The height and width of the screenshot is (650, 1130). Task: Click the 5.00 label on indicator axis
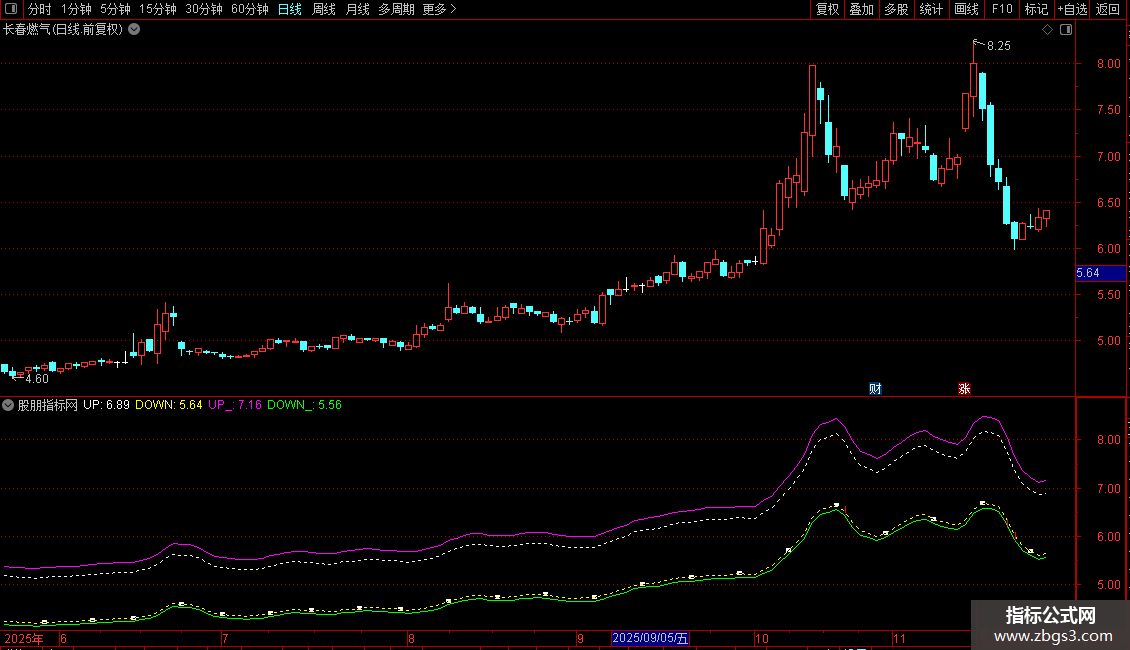click(1108, 585)
